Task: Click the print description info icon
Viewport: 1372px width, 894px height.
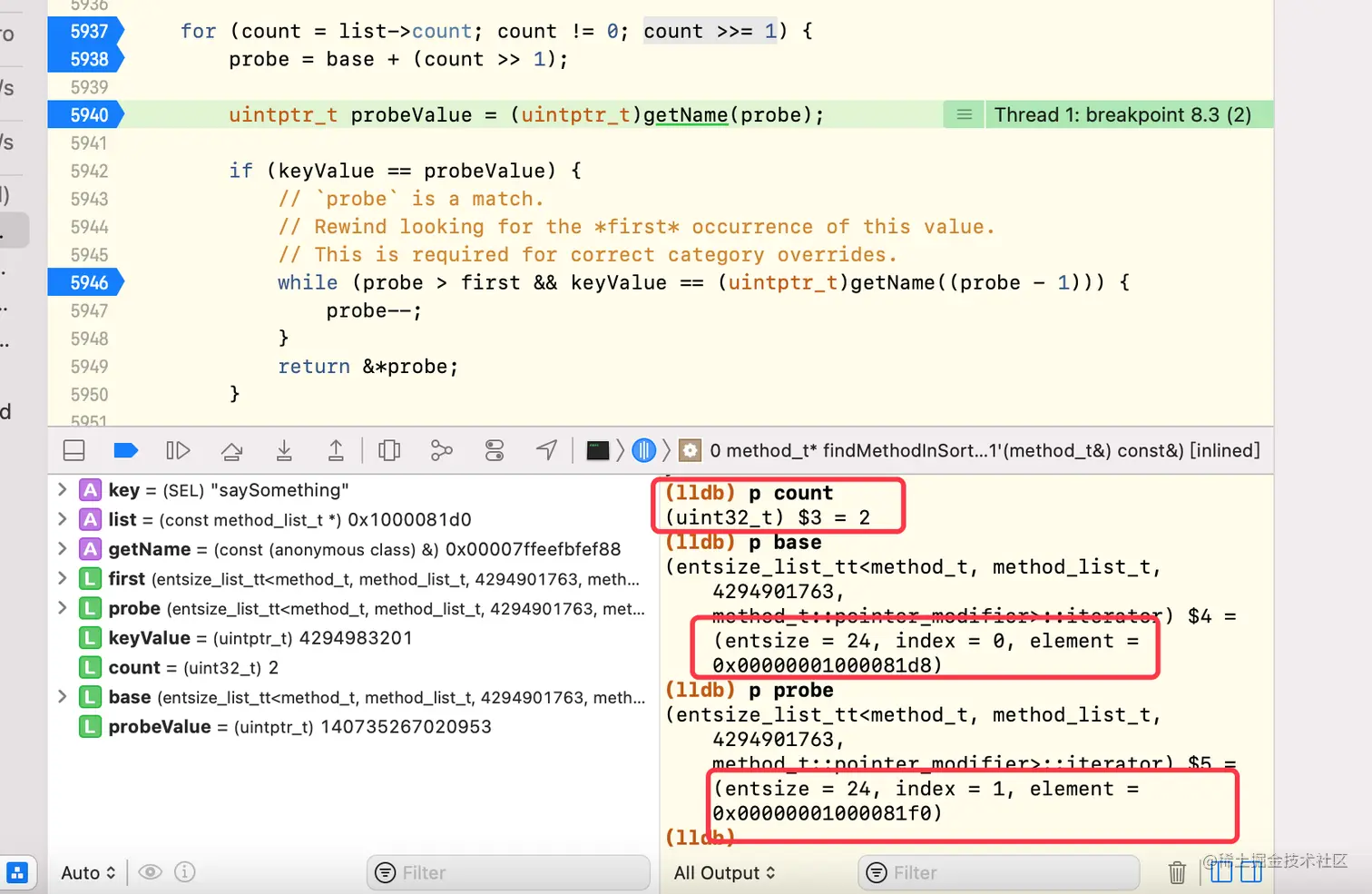Action: tap(185, 872)
